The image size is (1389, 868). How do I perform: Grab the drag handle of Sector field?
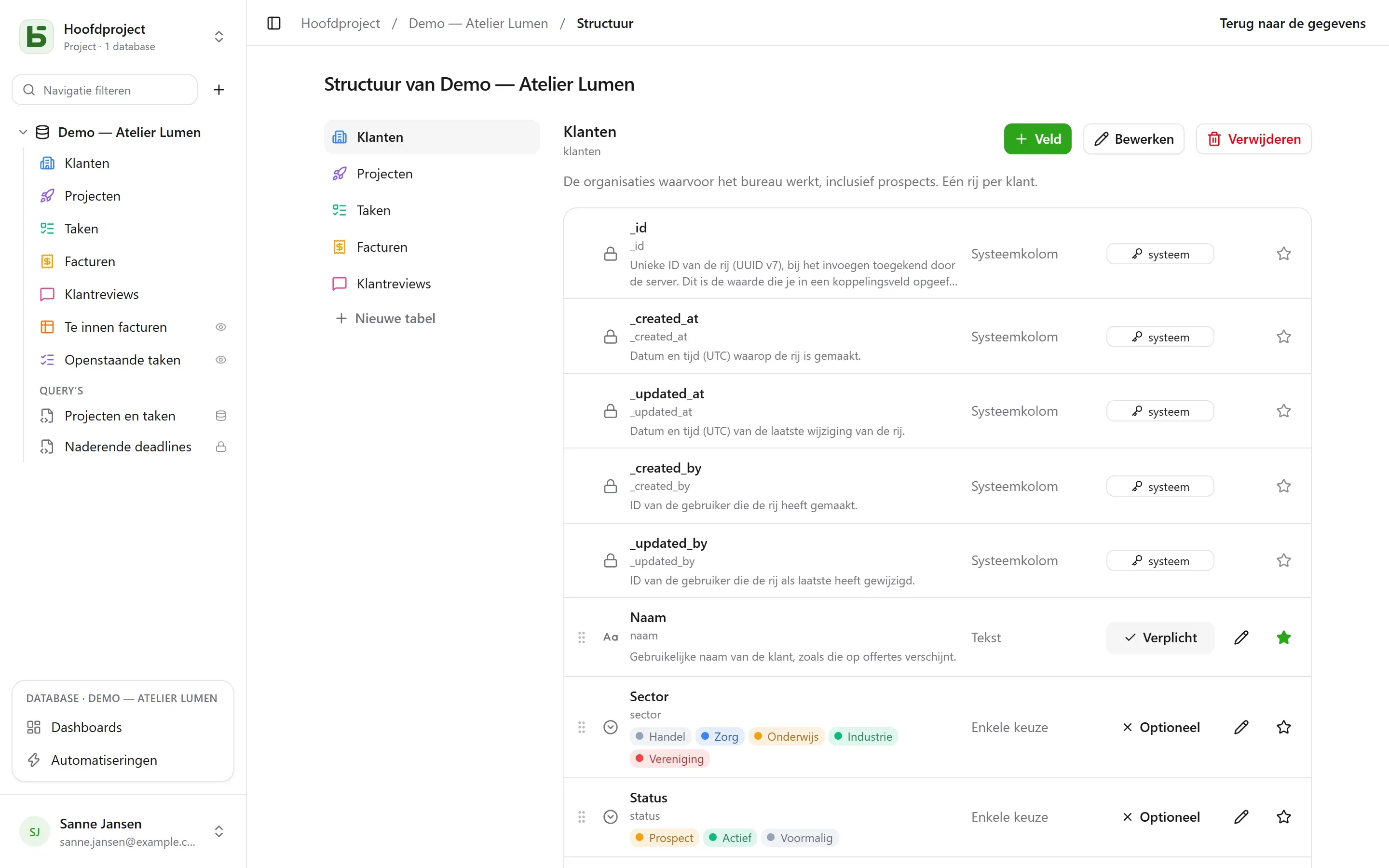582,727
